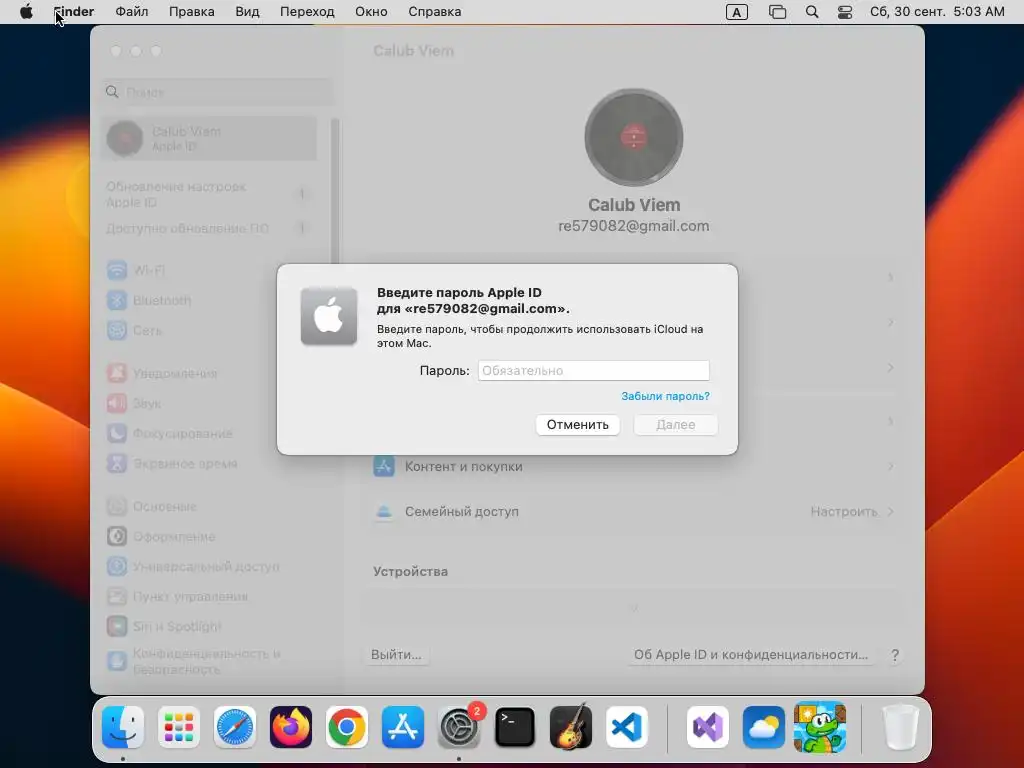Open Обновление настроек Apple ID item
The image size is (1024, 768).
[210, 194]
